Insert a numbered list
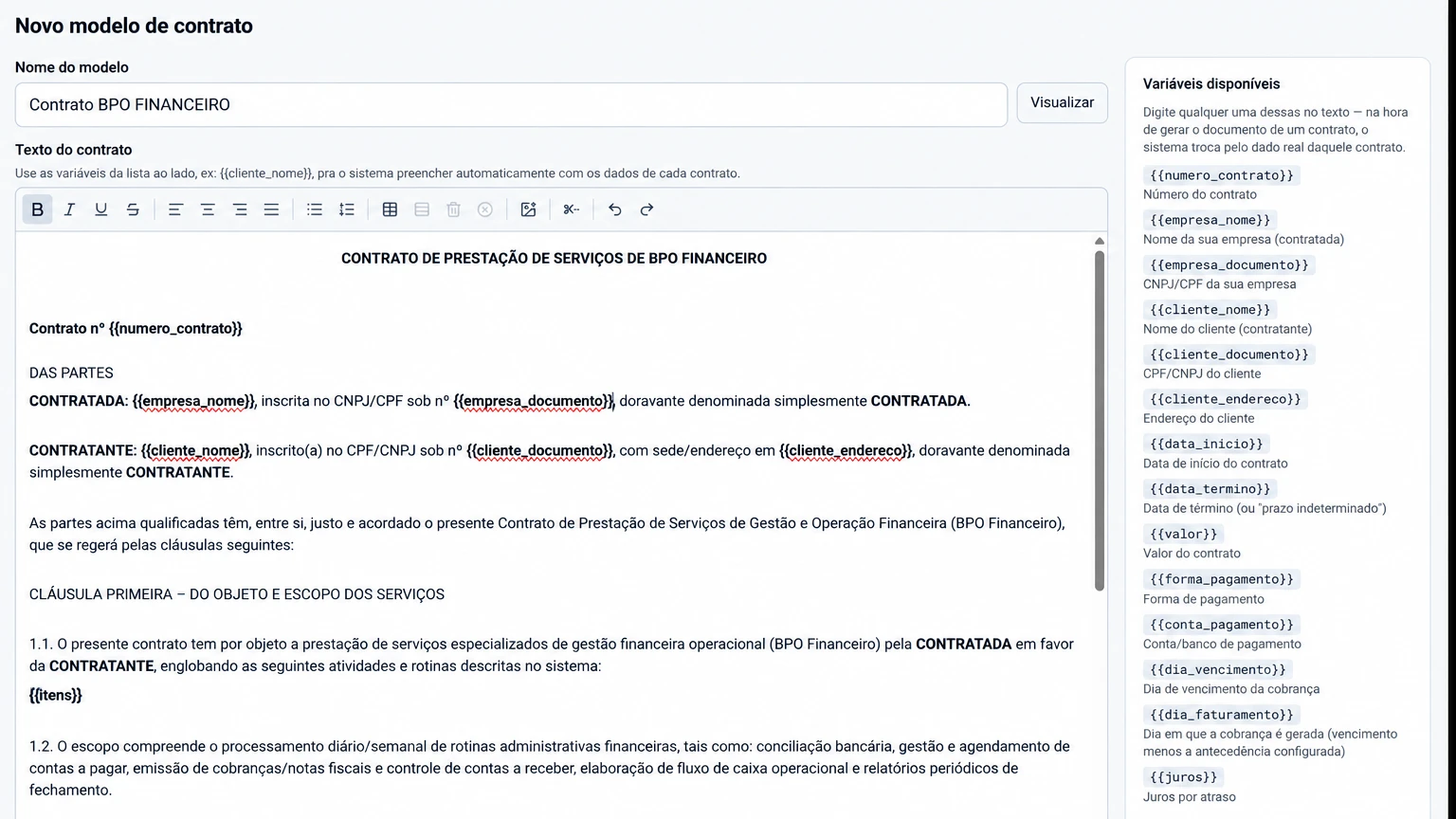 pyautogui.click(x=347, y=209)
